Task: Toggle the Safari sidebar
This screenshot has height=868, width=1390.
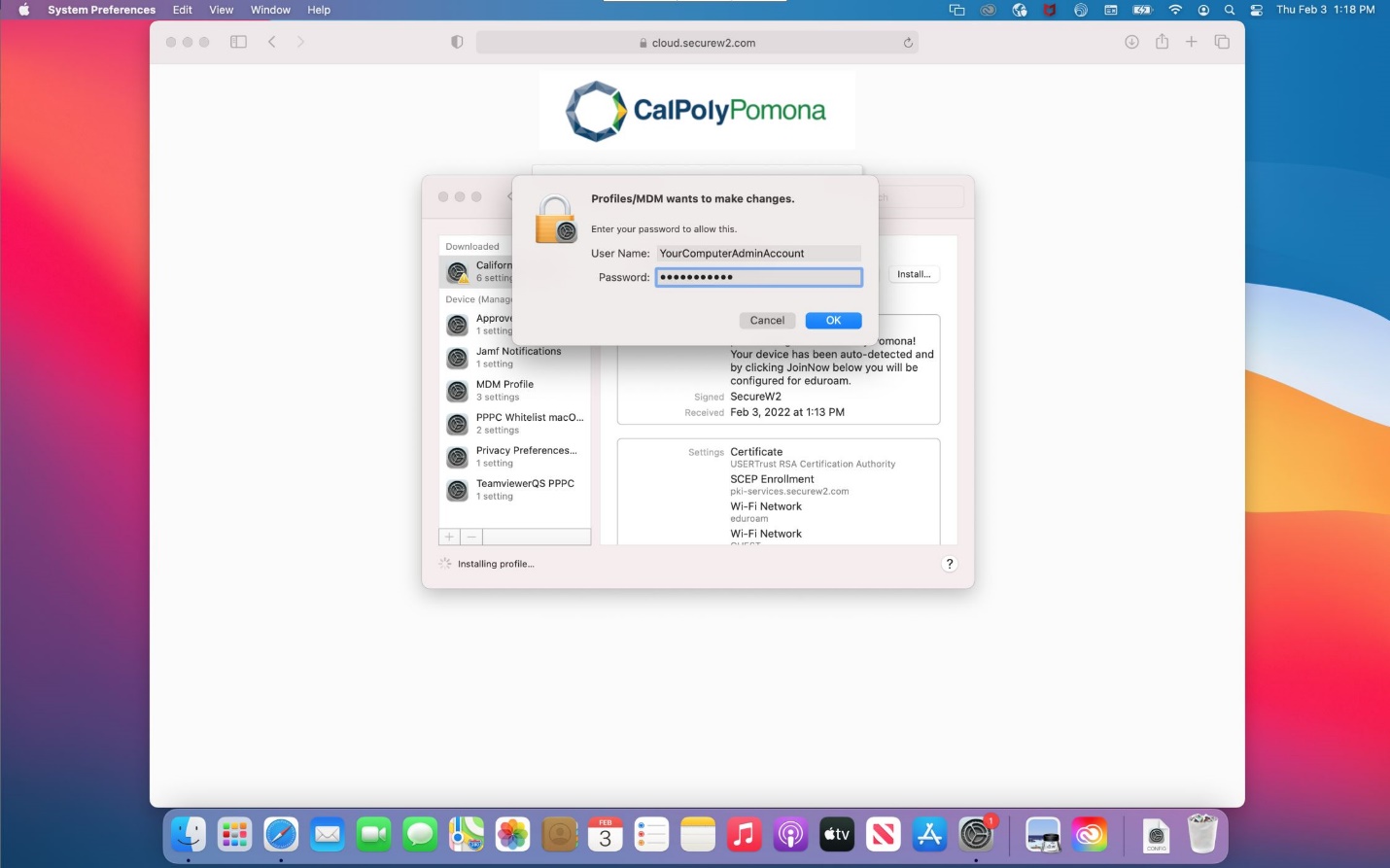Action: (238, 42)
